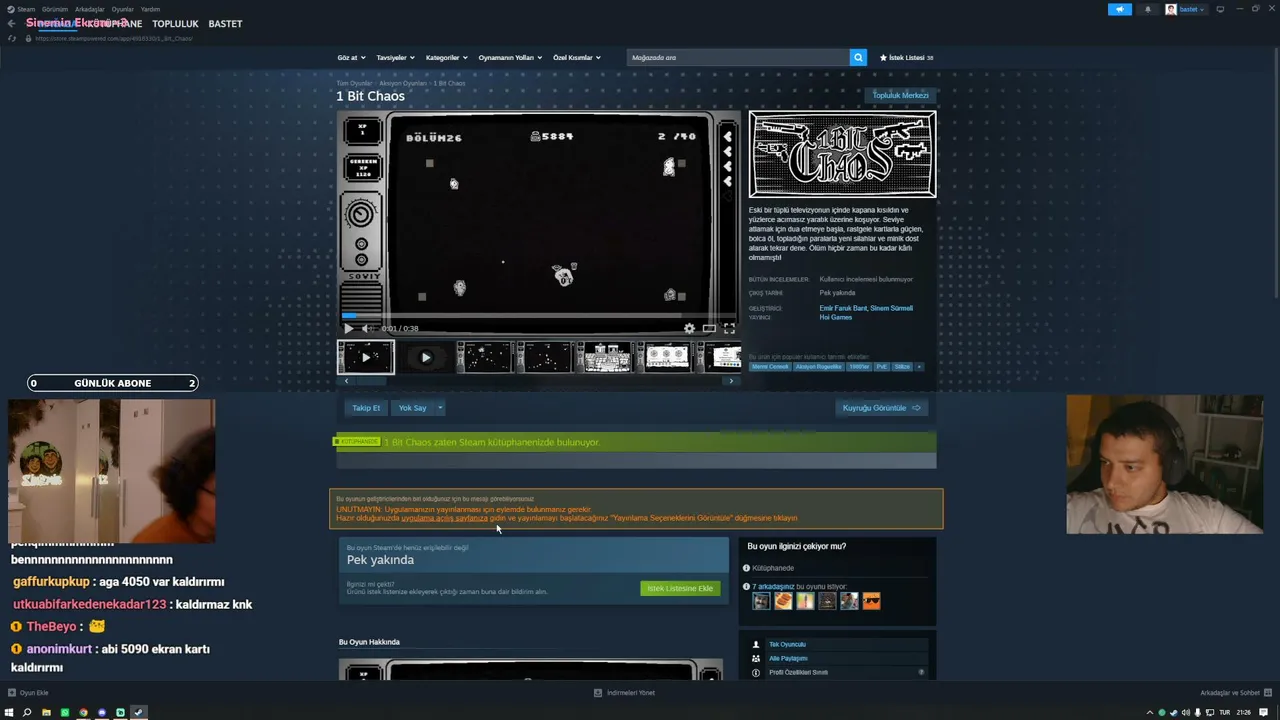This screenshot has width=1280, height=720.
Task: Click the Tek Oyunculu feature link
Action: point(787,645)
